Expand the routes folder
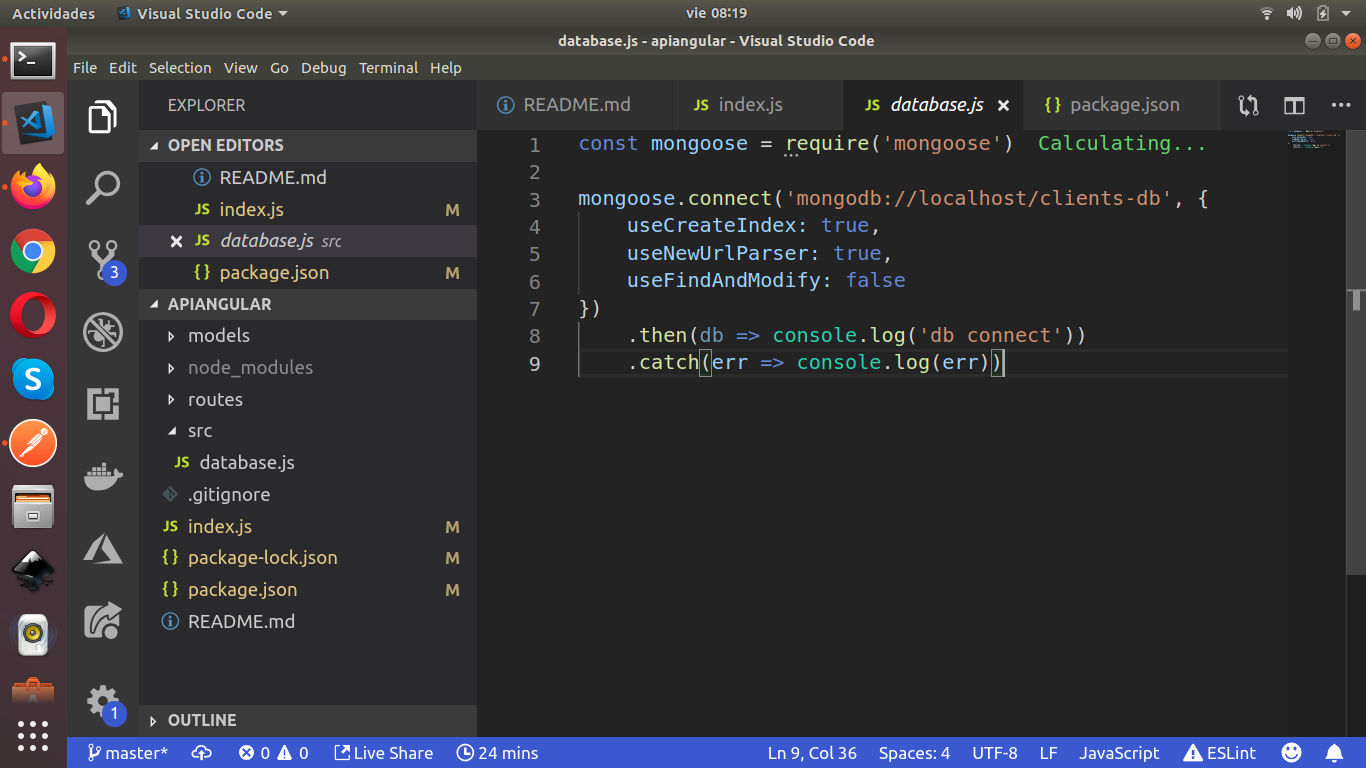 point(308,400)
